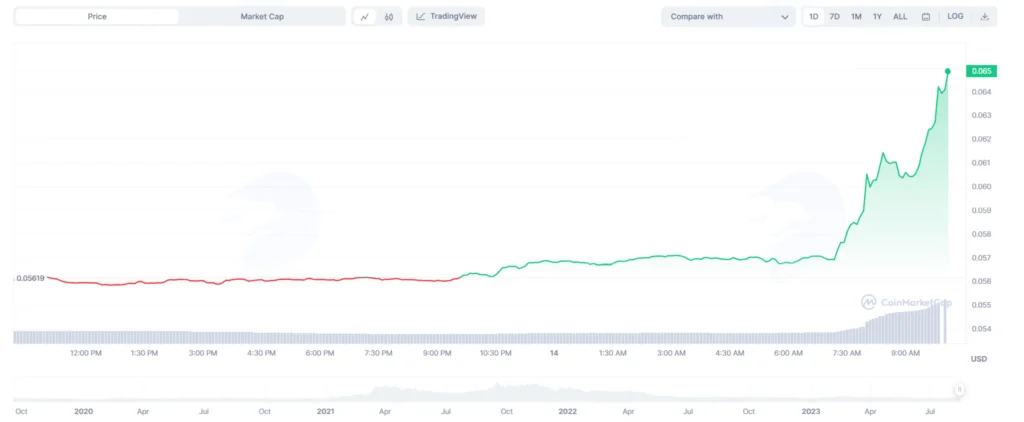Viewport: 1024px width, 422px height.
Task: Click the 12:00 PM axis label
Action: [86, 353]
